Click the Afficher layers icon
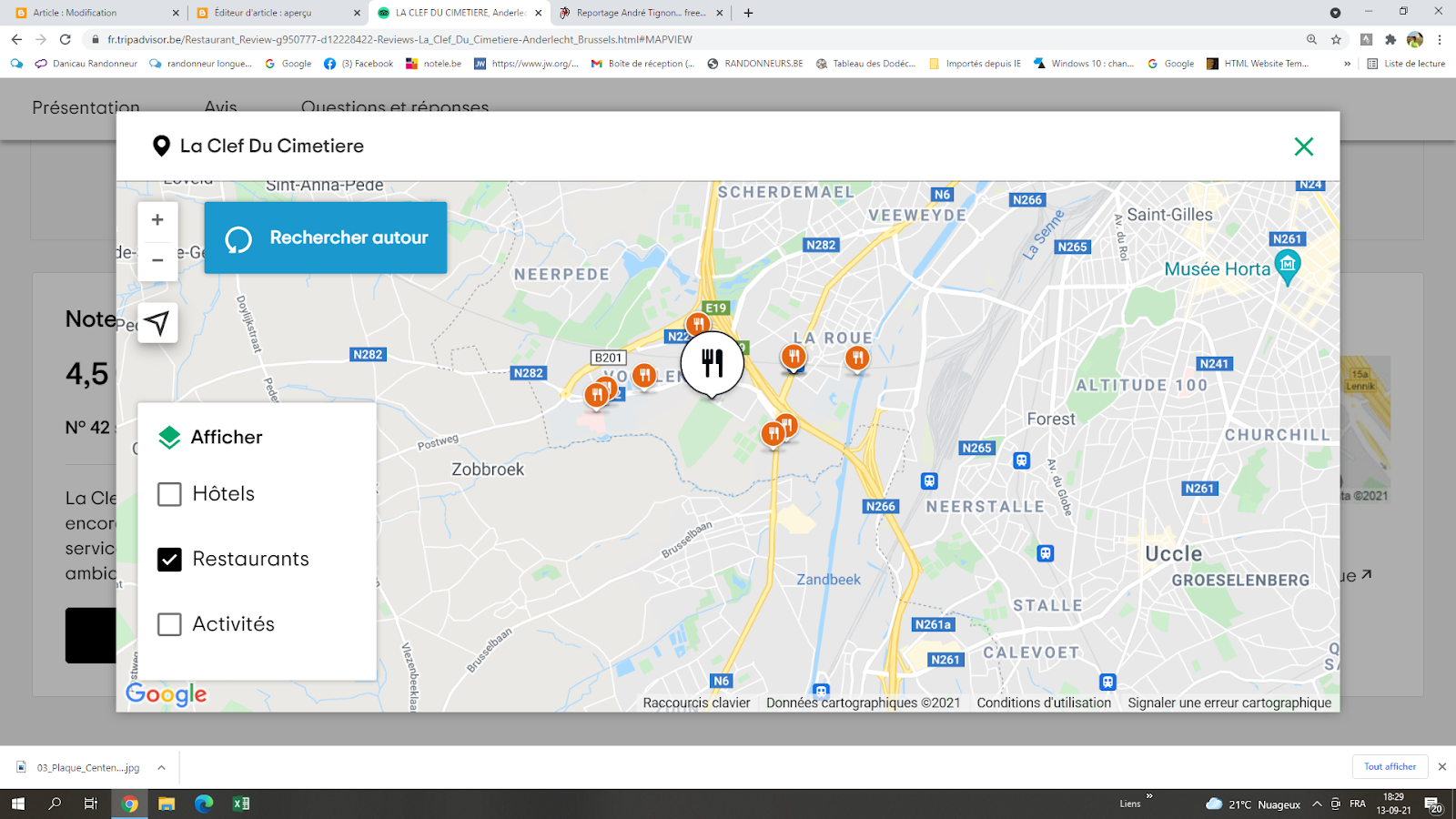This screenshot has height=819, width=1456. [x=169, y=438]
